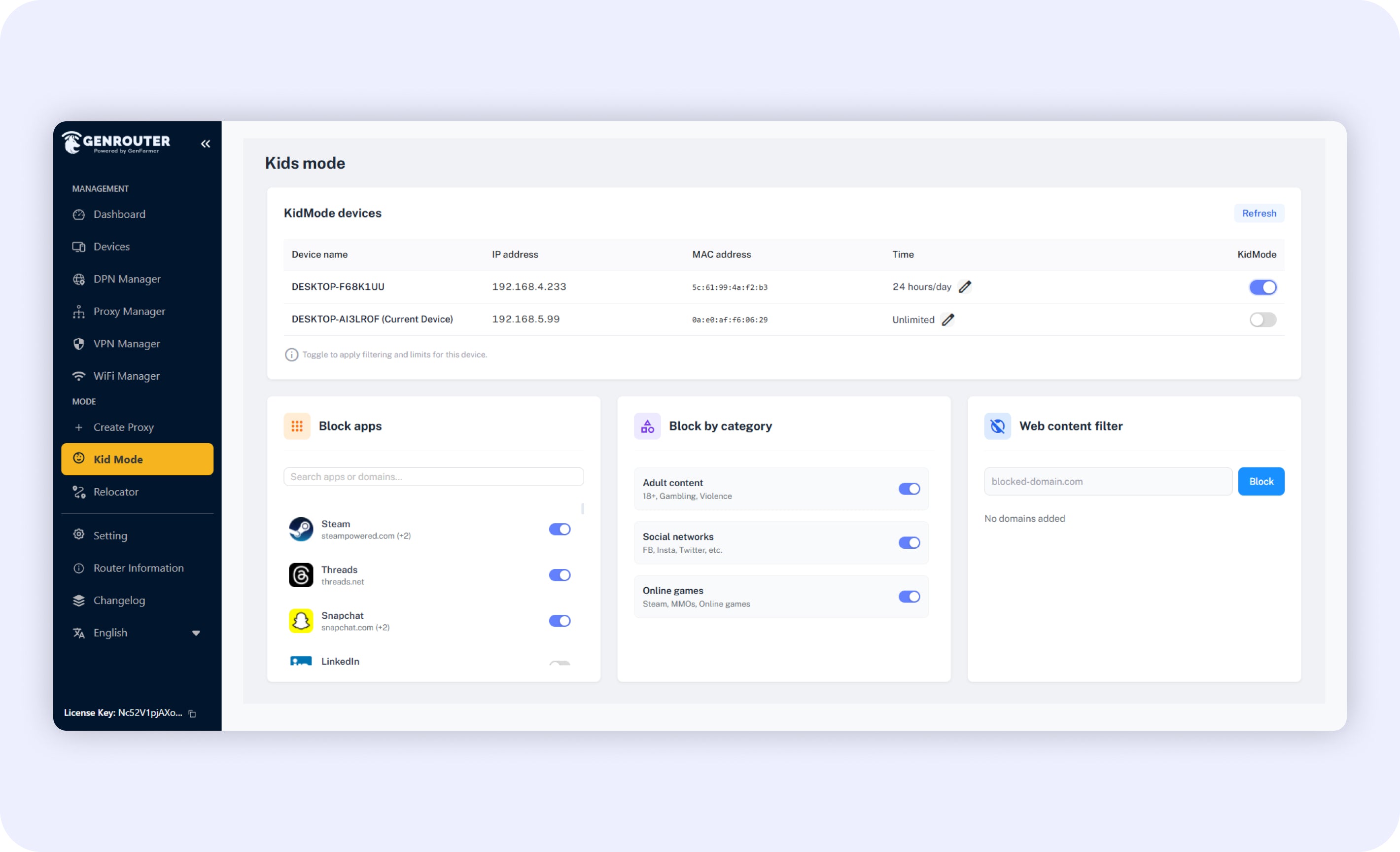Image resolution: width=1400 pixels, height=852 pixels.
Task: Disable KidMode for DESKTOP-F68K1UU
Action: [1262, 287]
